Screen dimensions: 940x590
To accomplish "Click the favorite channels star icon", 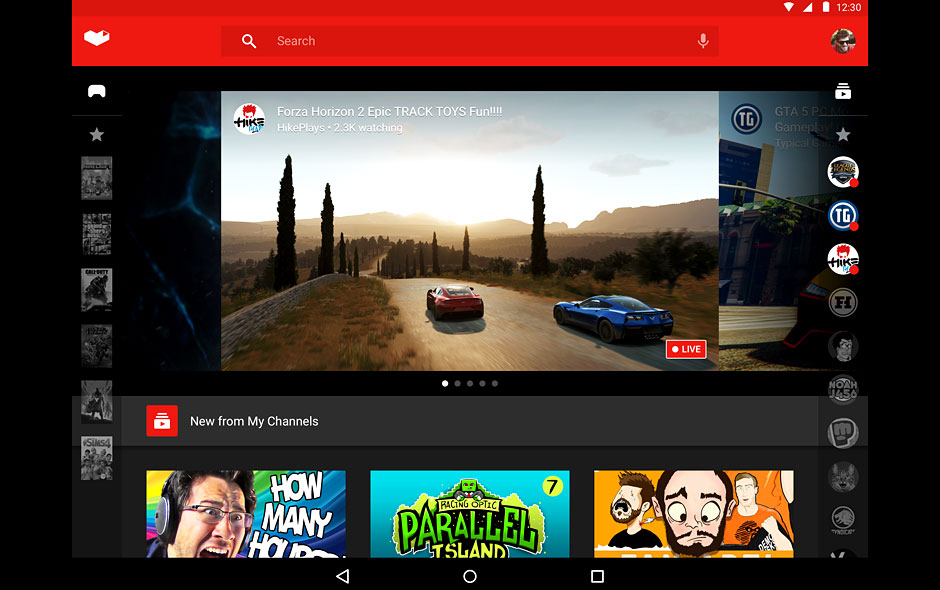I will click(843, 134).
